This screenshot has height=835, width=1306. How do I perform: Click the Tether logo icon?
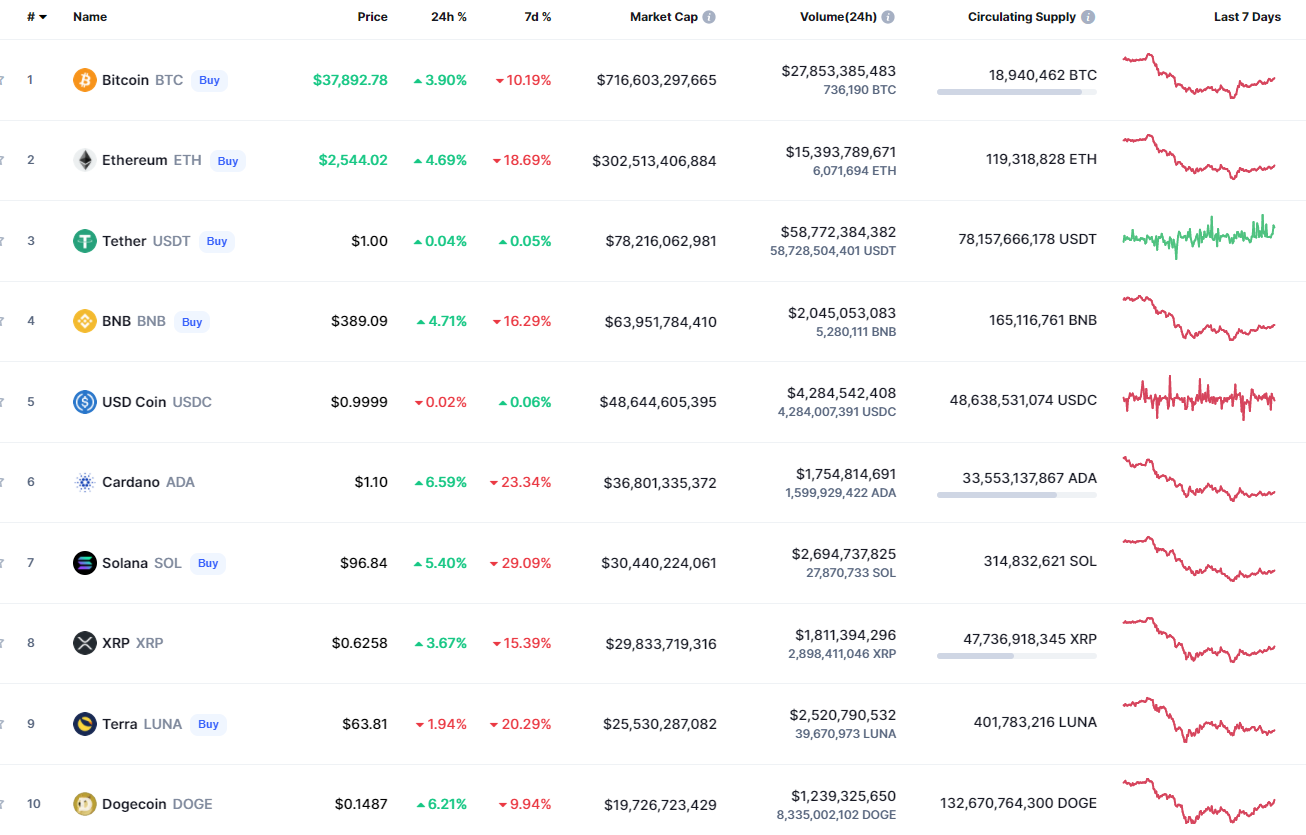(x=85, y=241)
